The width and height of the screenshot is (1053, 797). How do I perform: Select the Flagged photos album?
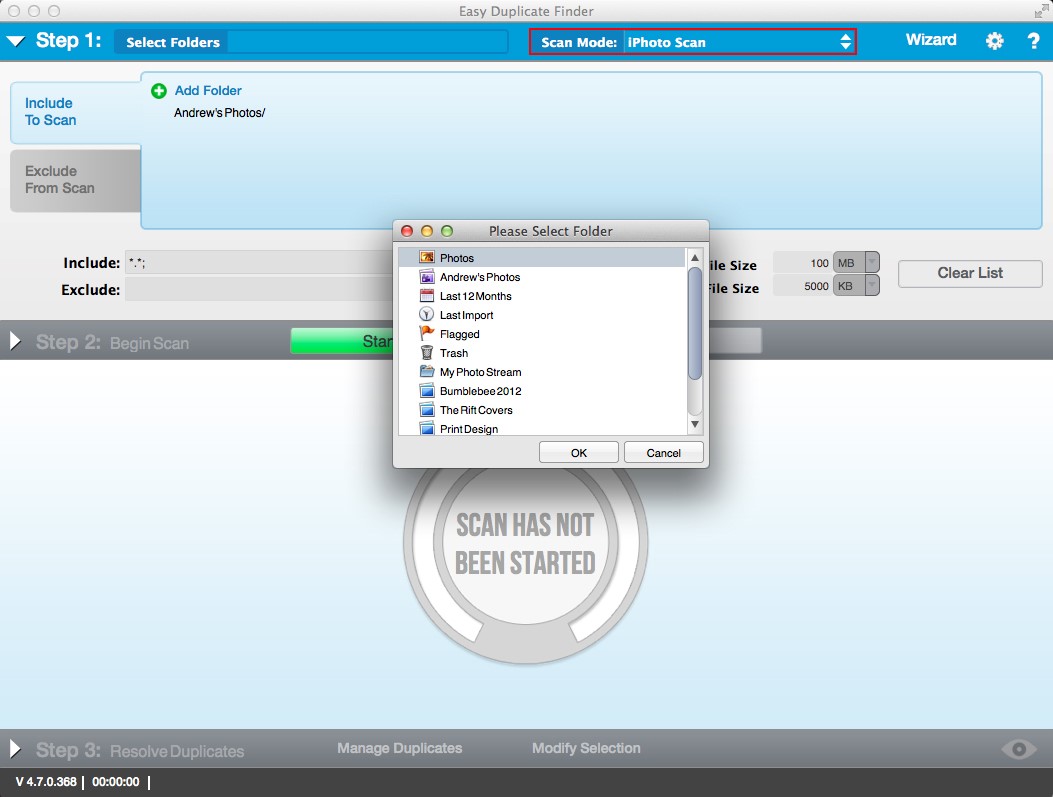pos(457,334)
